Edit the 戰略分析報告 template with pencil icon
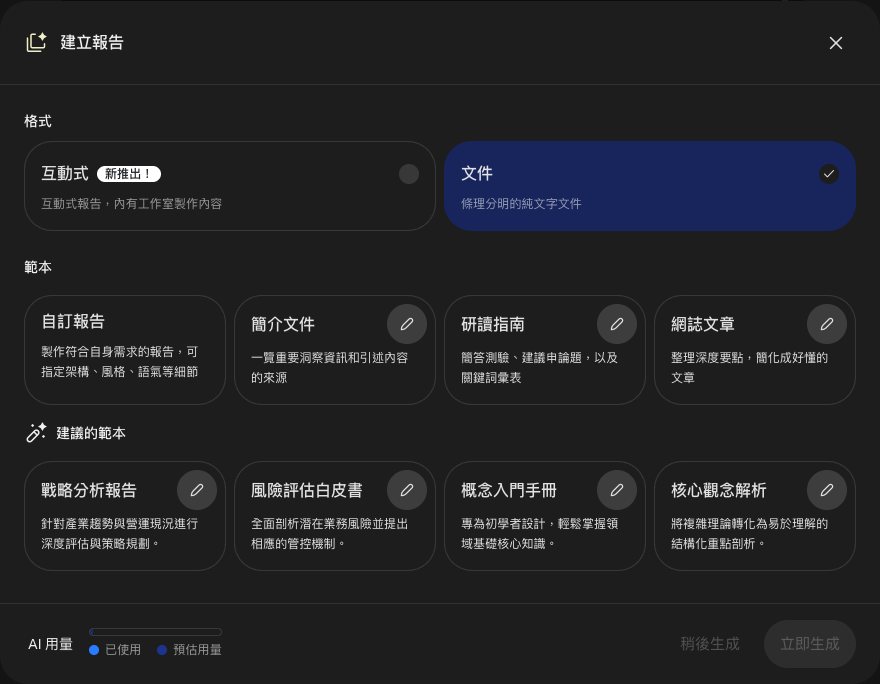 pyautogui.click(x=197, y=490)
